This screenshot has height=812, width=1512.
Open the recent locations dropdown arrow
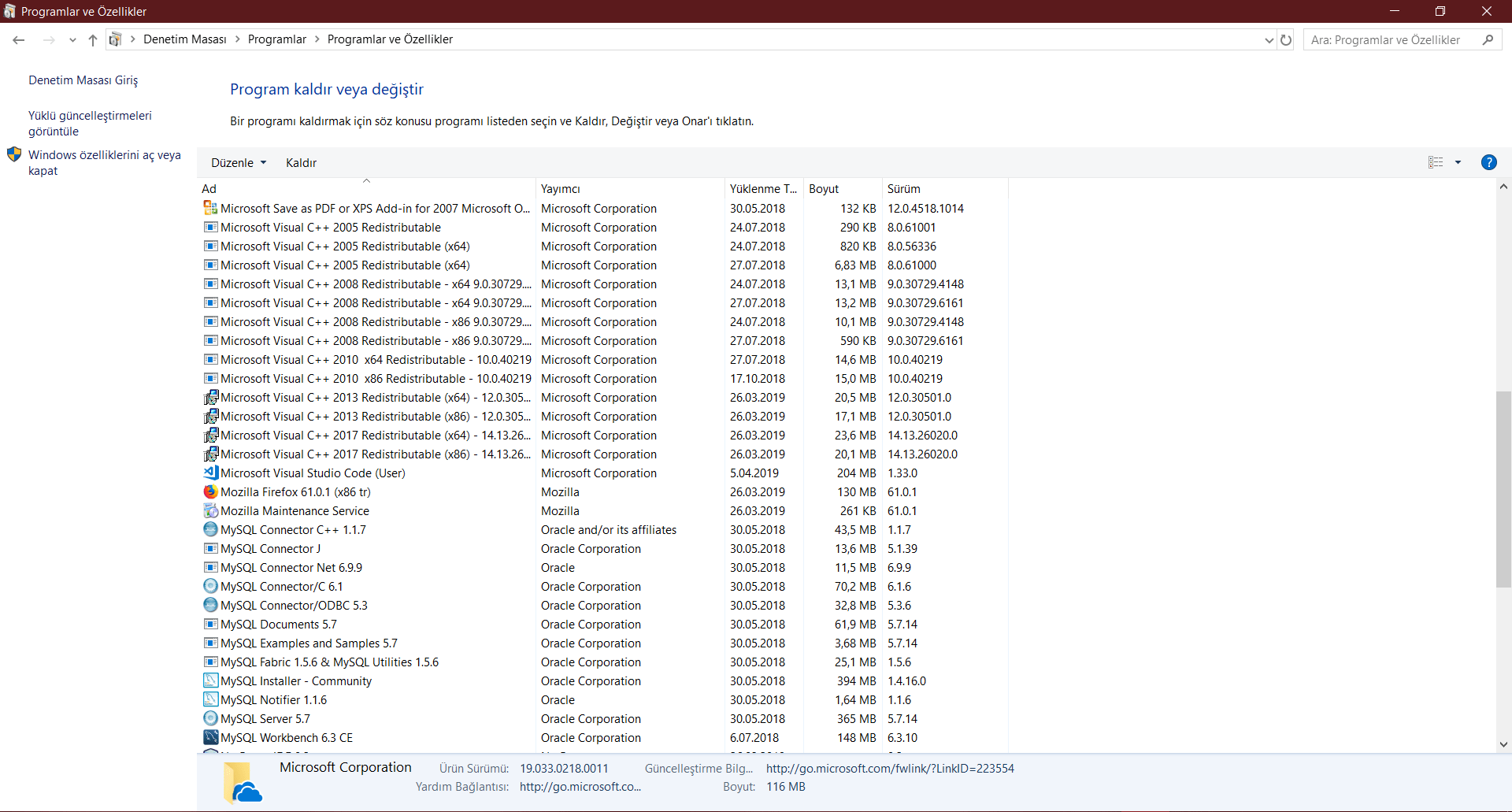72,39
